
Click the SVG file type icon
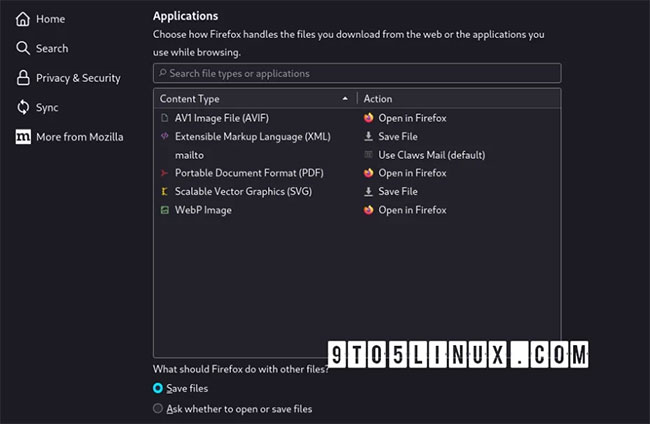pos(165,191)
